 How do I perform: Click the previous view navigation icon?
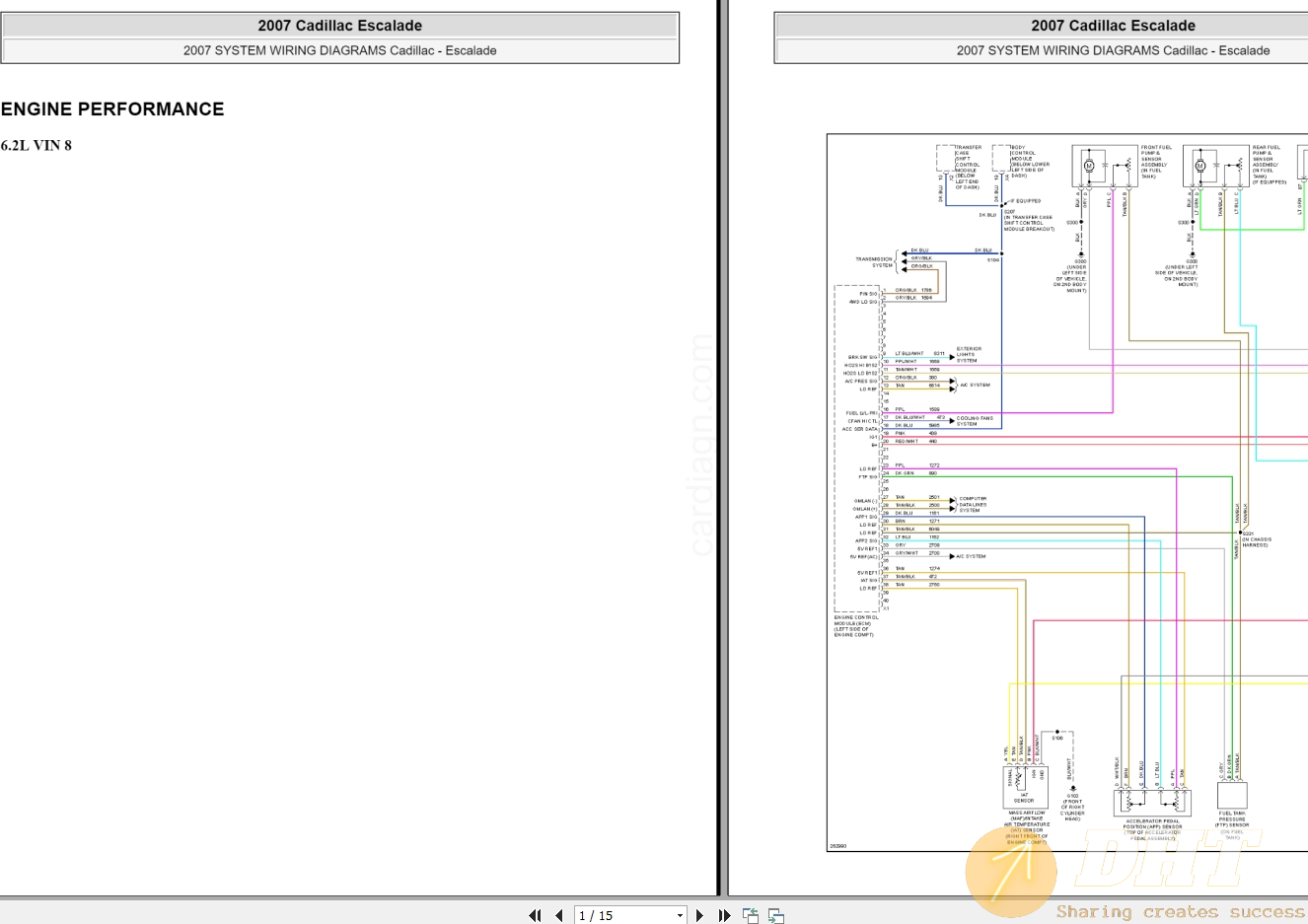(x=751, y=915)
